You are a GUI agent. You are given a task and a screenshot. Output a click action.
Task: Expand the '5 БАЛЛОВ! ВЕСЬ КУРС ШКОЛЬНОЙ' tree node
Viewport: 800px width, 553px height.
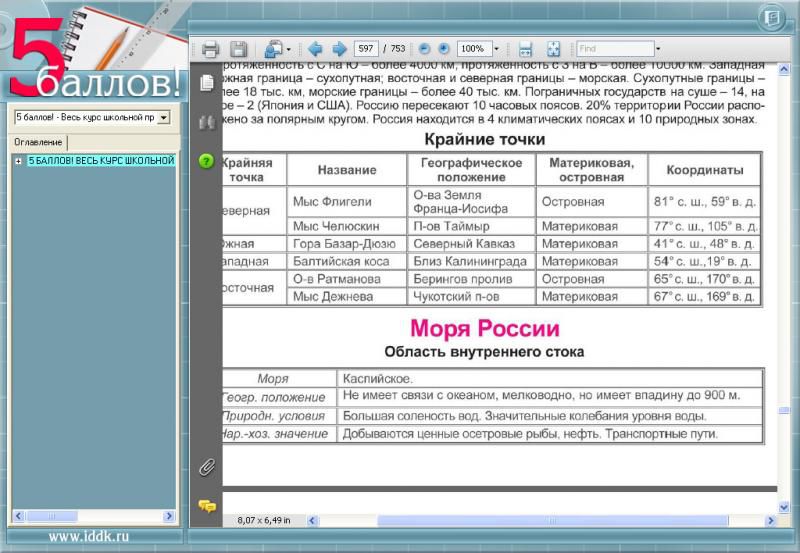[18, 161]
